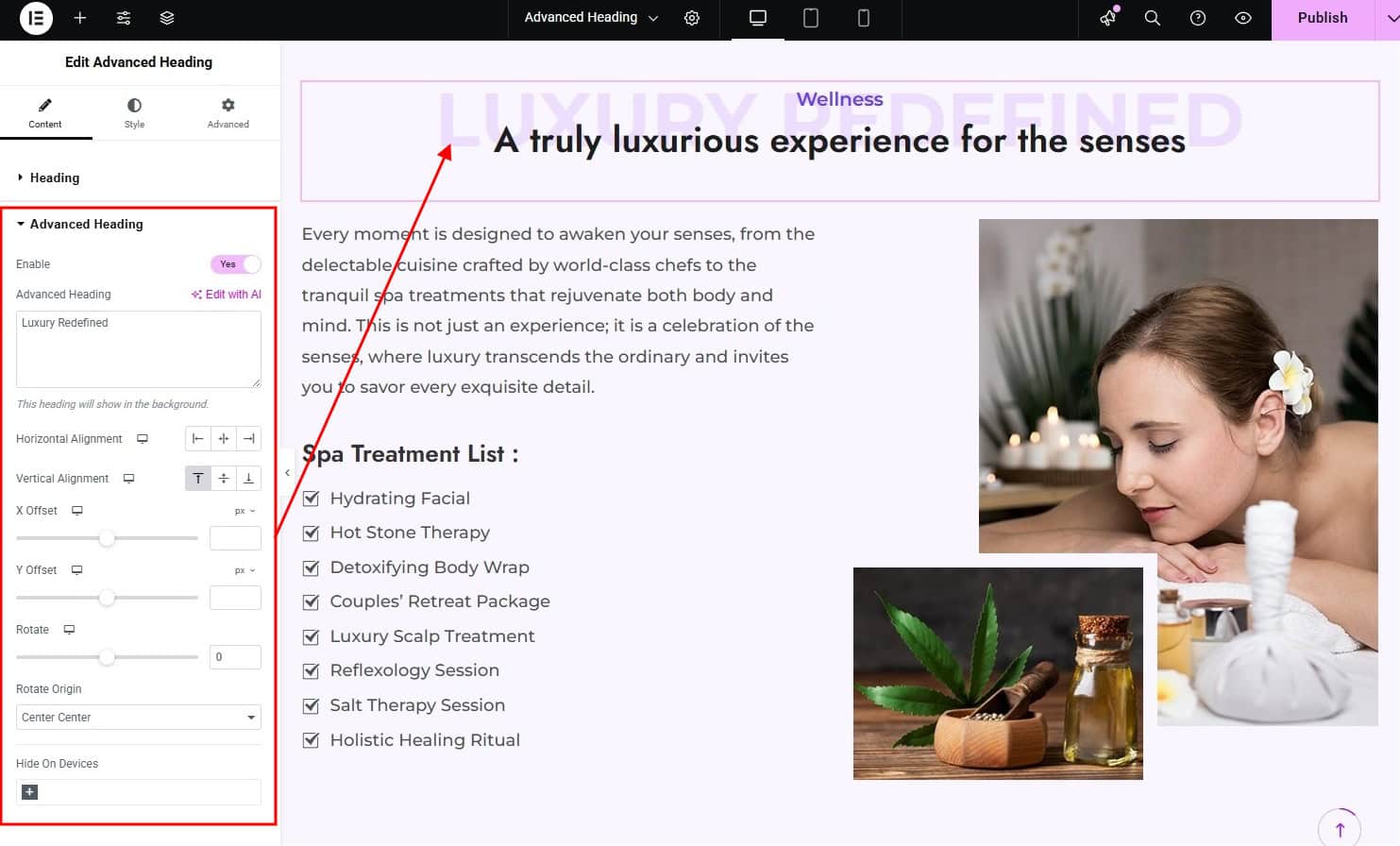Switch to desktop preview mode
Viewport: 1400px width, 846px height.
click(x=757, y=18)
